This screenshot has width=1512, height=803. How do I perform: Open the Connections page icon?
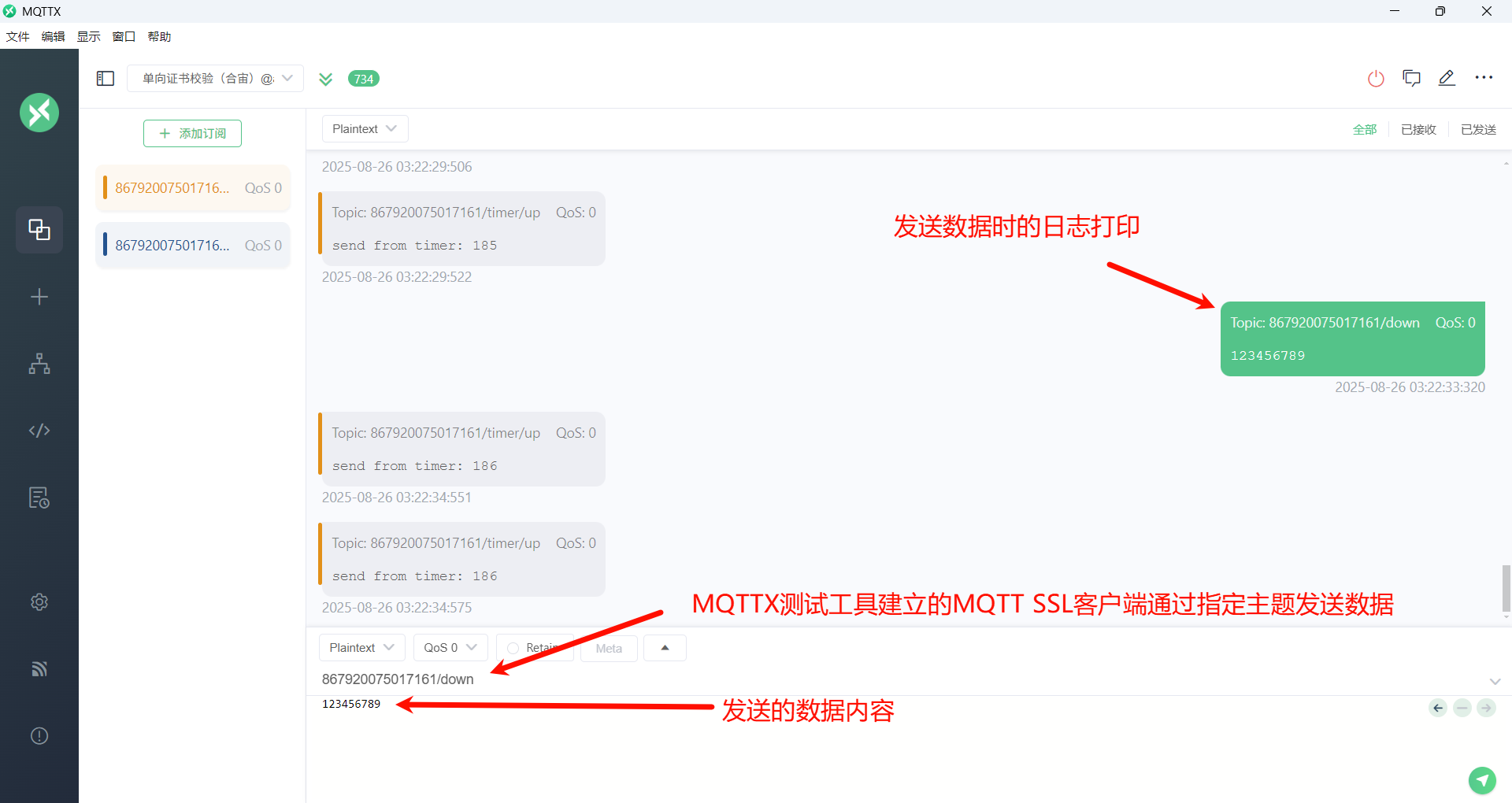[x=39, y=230]
